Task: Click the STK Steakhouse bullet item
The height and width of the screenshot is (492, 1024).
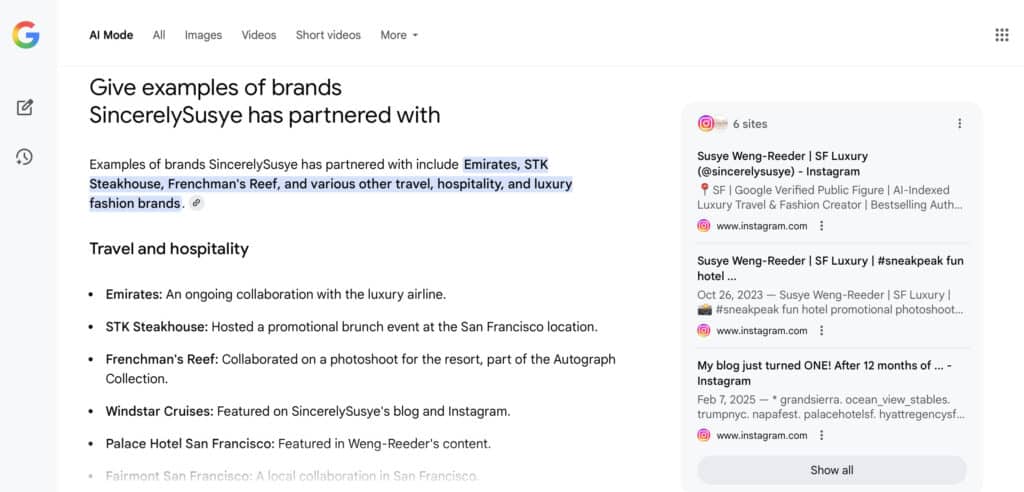Action: [351, 327]
